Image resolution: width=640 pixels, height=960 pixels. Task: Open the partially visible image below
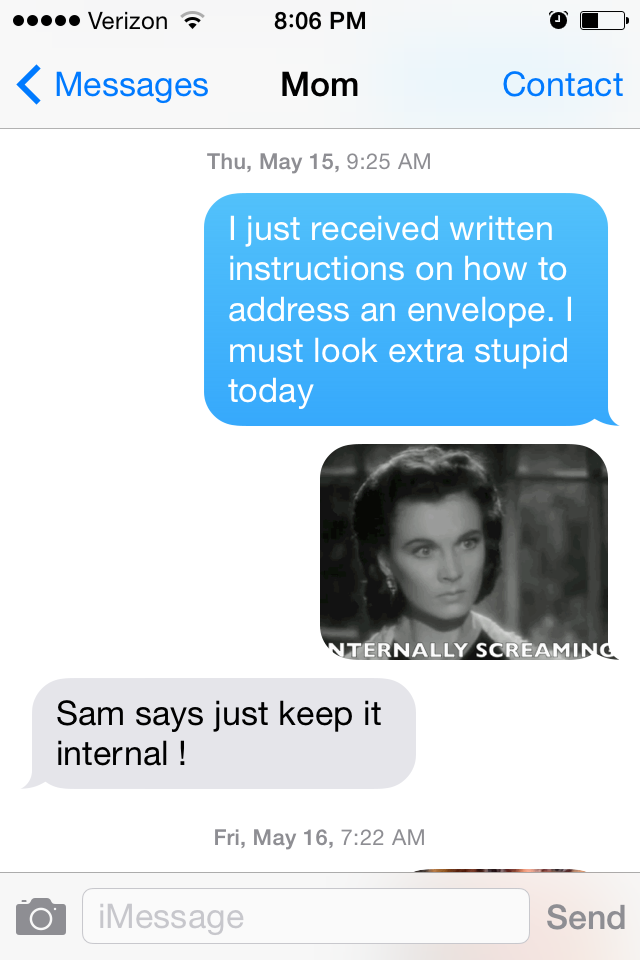tap(499, 870)
